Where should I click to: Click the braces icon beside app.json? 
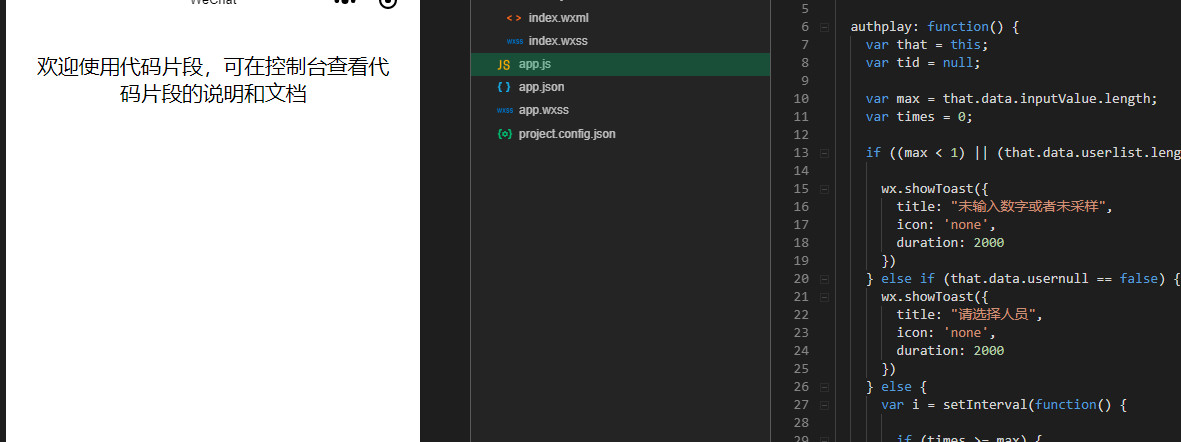point(503,88)
